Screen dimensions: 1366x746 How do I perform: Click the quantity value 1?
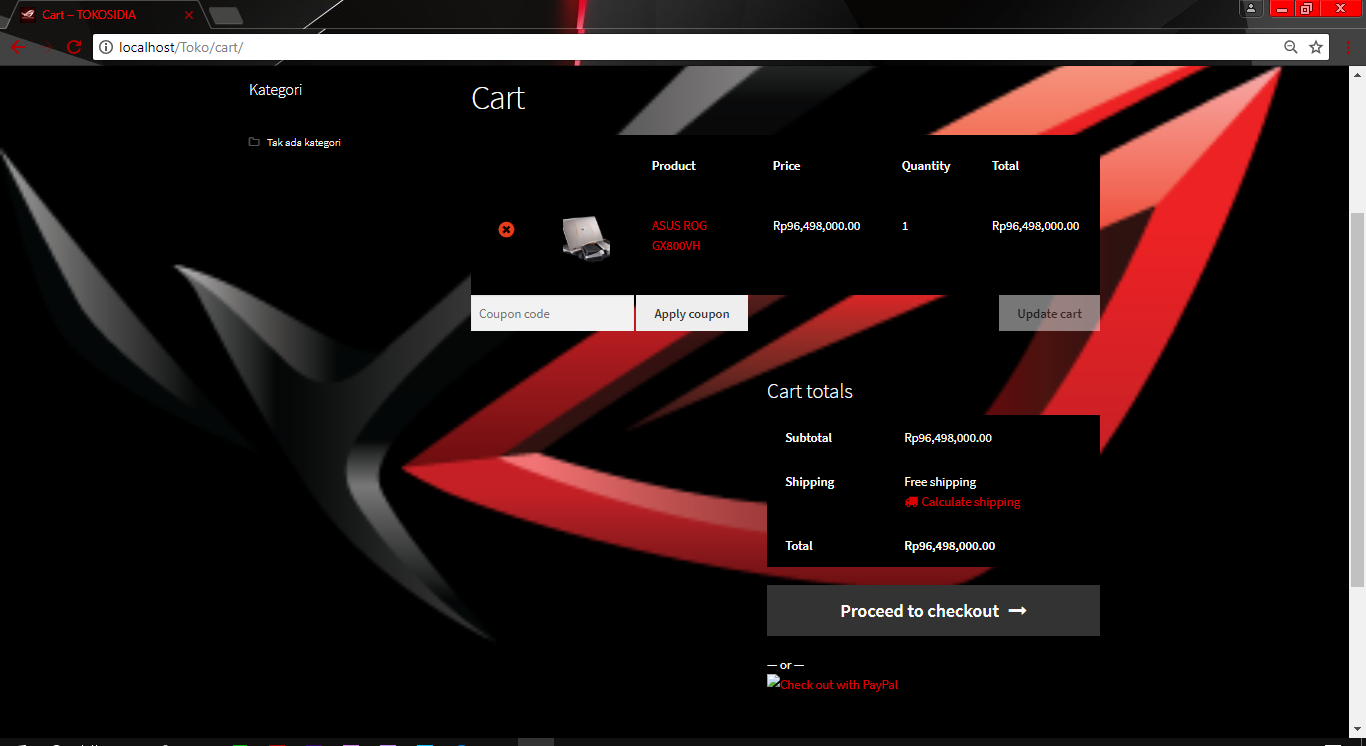tap(905, 226)
